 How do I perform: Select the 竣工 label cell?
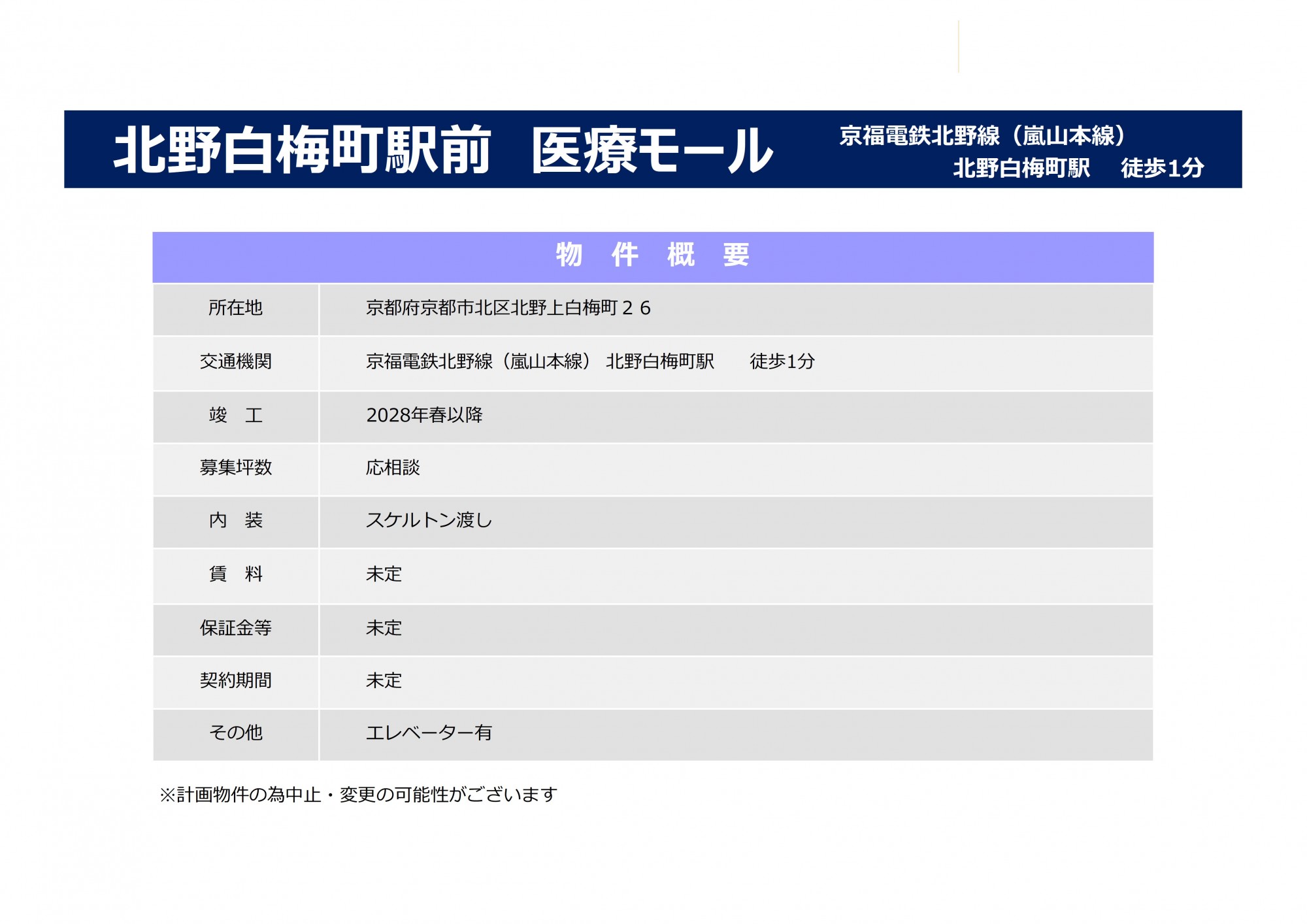tap(235, 415)
